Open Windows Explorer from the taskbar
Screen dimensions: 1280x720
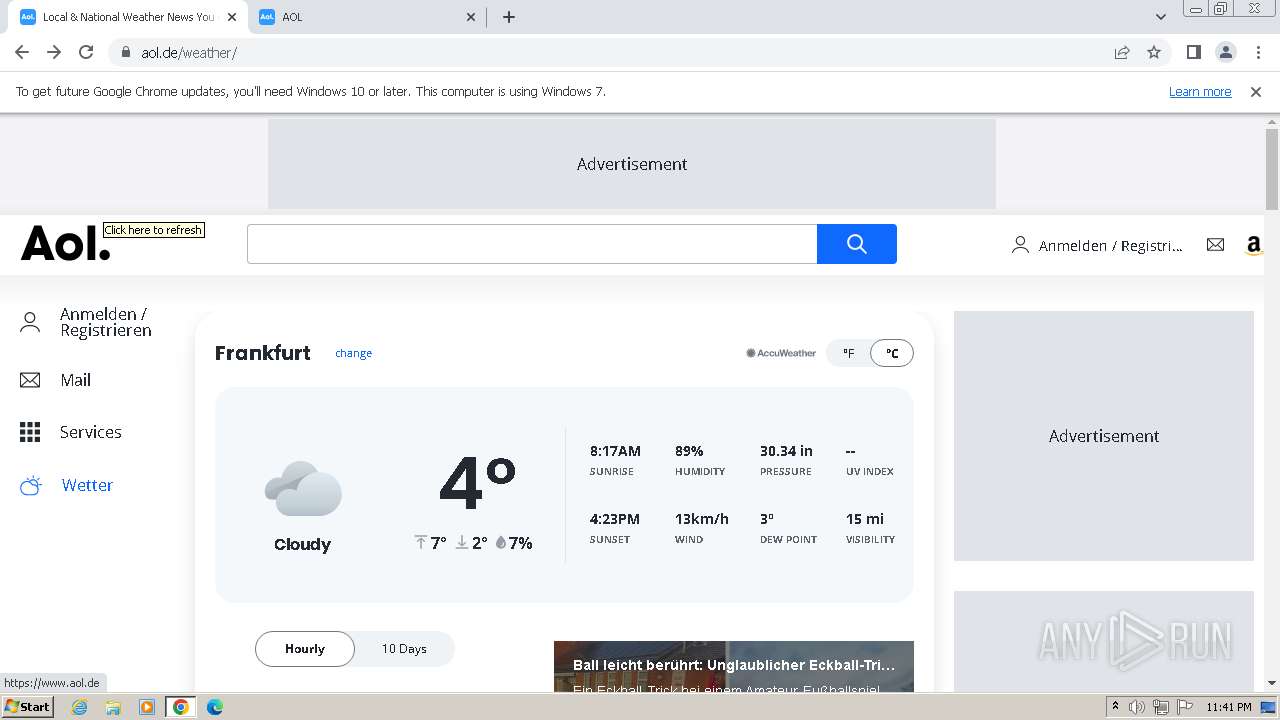point(113,707)
